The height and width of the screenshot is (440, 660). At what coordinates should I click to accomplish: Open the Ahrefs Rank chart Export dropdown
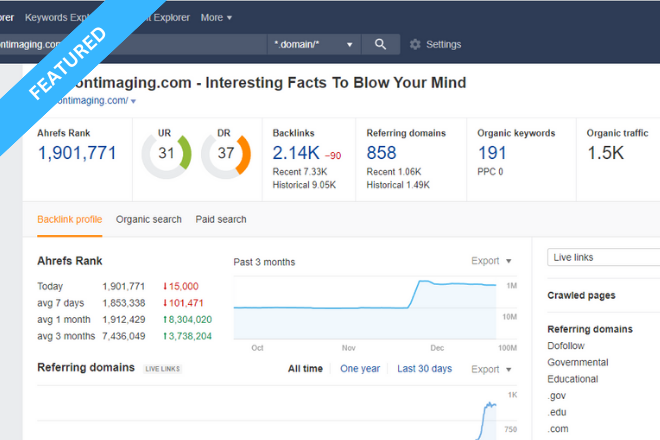(491, 261)
